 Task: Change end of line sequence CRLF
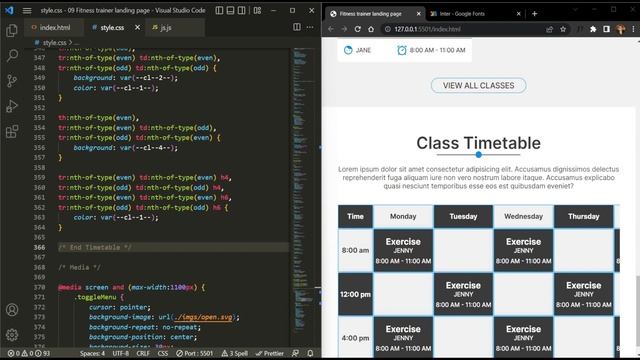point(143,353)
